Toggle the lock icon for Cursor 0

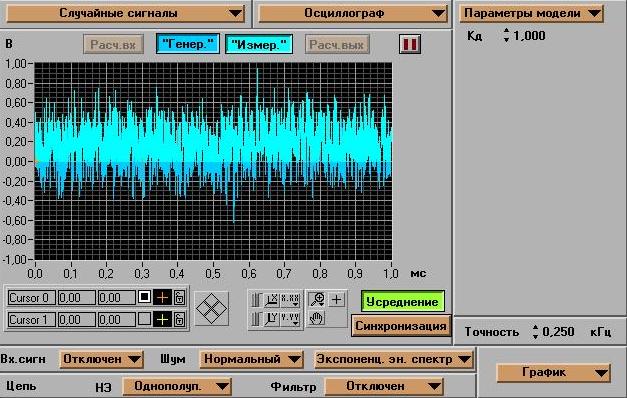[x=180, y=298]
